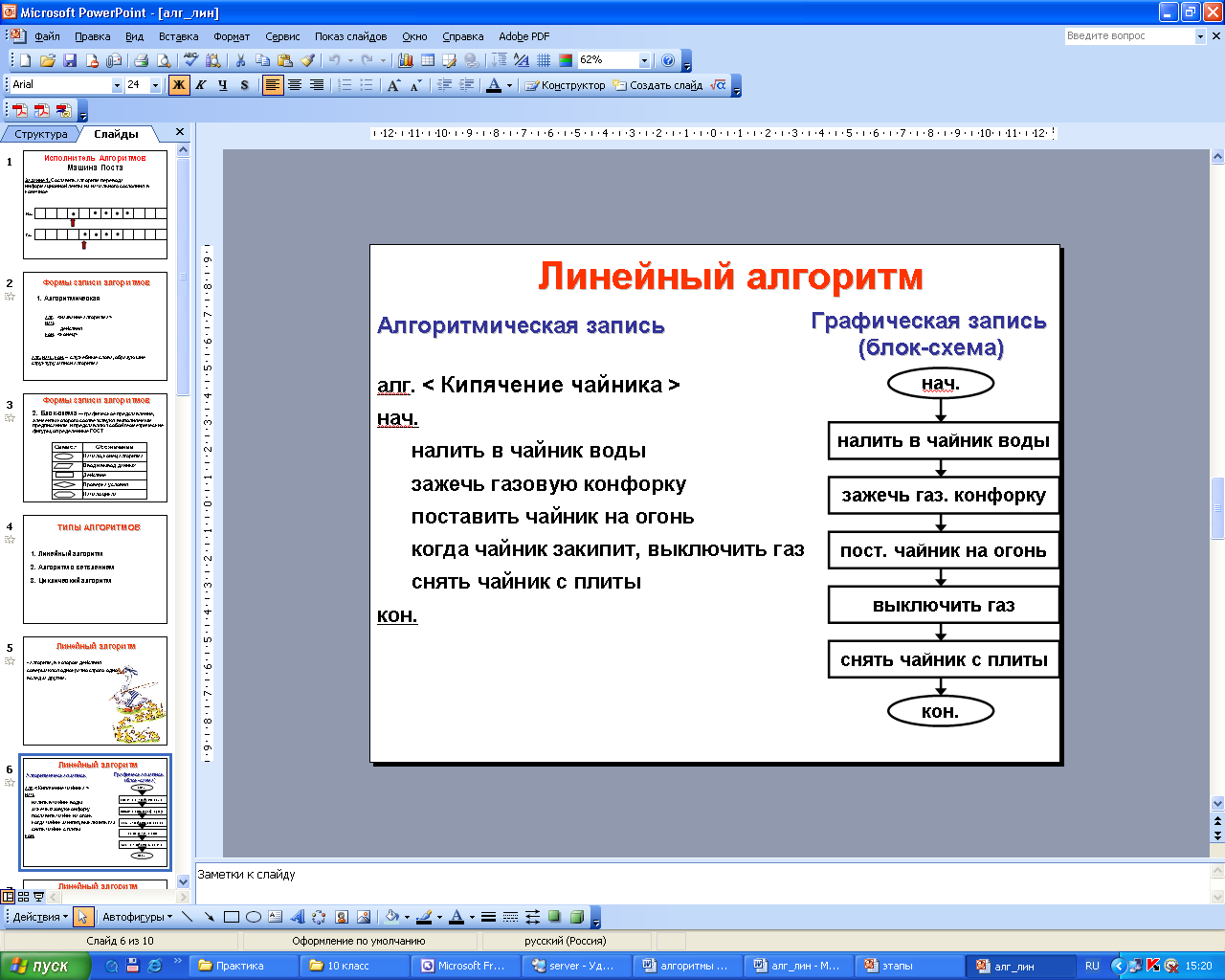1225x980 pixels.
Task: Click the пуск Start button
Action: click(44, 966)
